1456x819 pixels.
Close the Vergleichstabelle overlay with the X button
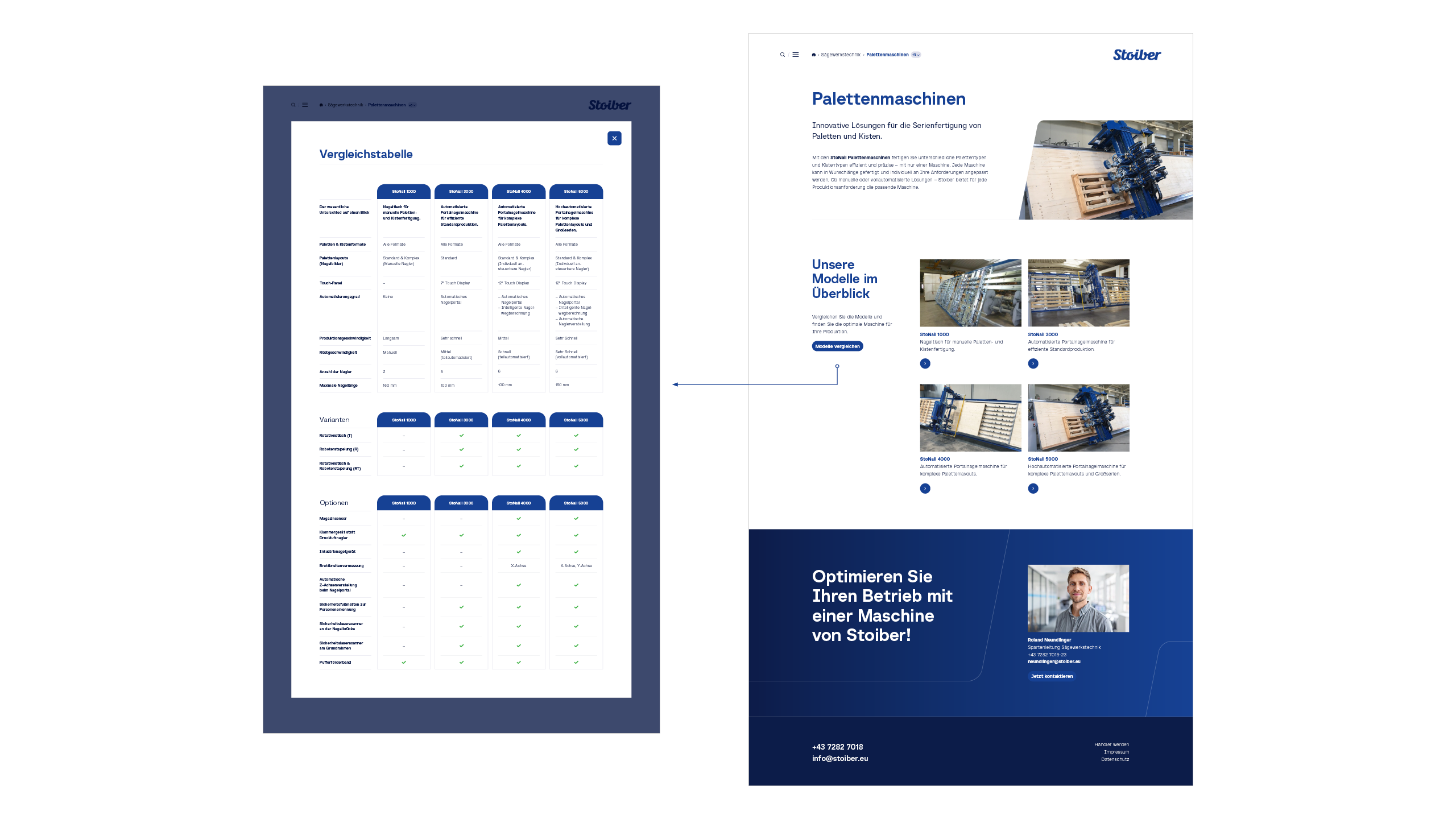click(614, 138)
